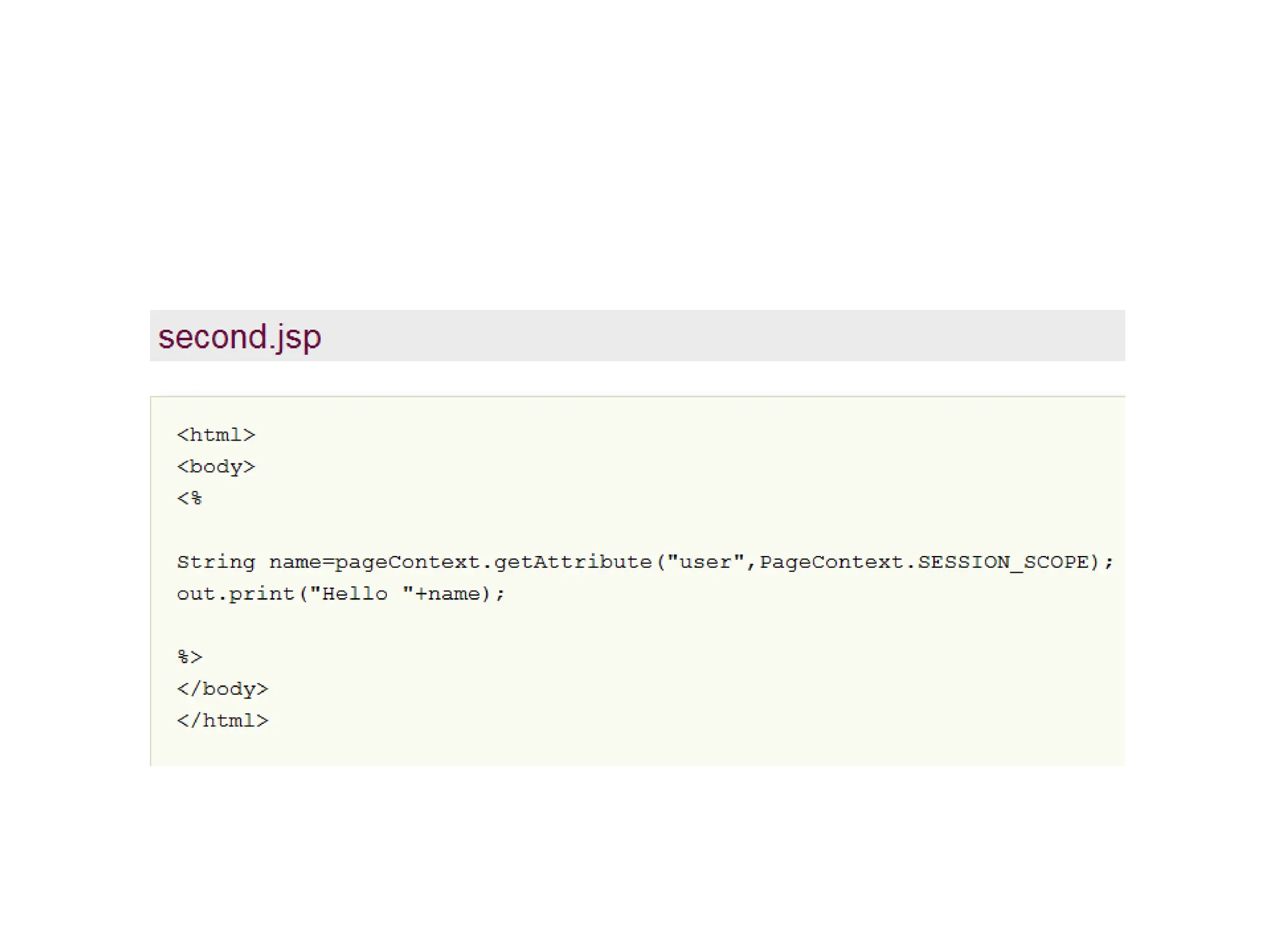Click the second.jsp heading text

point(239,337)
